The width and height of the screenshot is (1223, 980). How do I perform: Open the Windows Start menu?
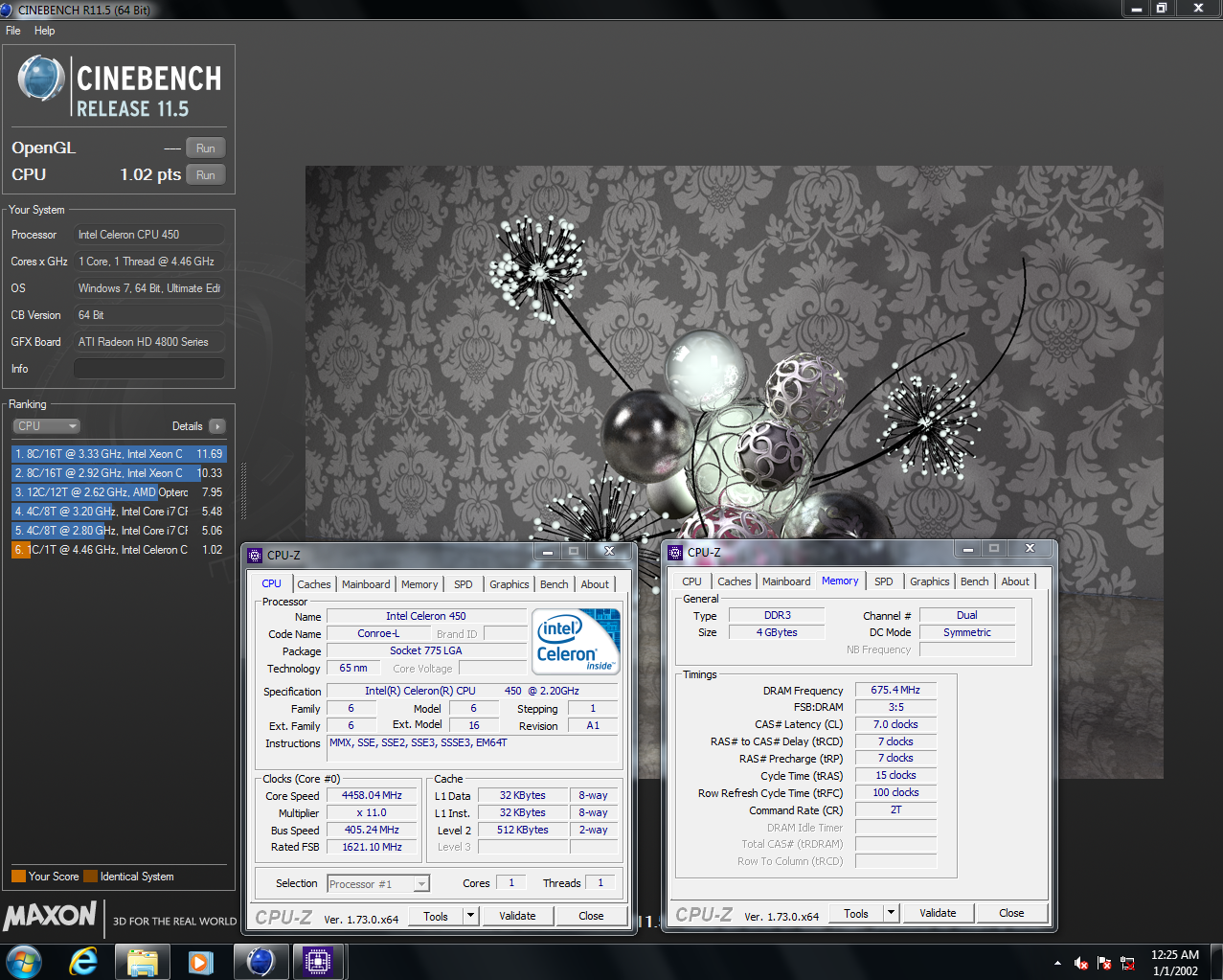click(23, 961)
